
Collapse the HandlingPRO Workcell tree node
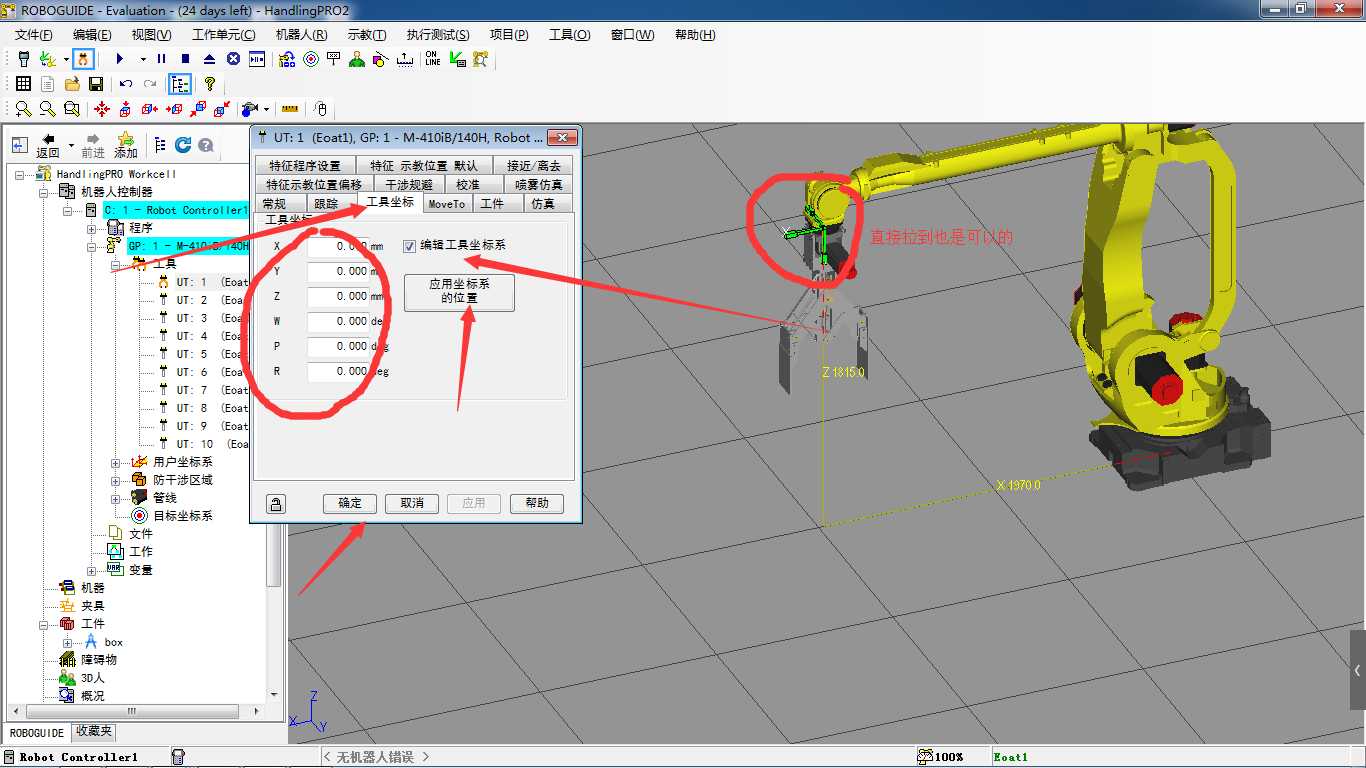pyautogui.click(x=21, y=174)
